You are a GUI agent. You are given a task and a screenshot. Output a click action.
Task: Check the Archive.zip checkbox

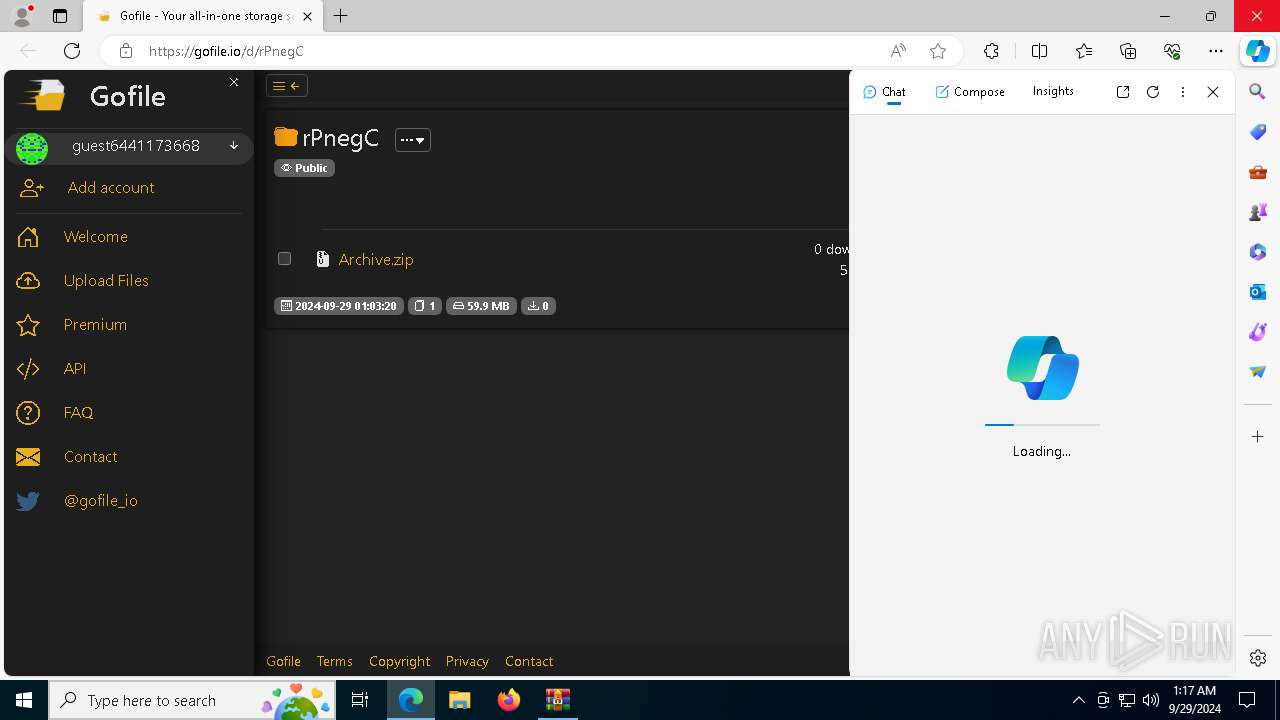click(284, 258)
